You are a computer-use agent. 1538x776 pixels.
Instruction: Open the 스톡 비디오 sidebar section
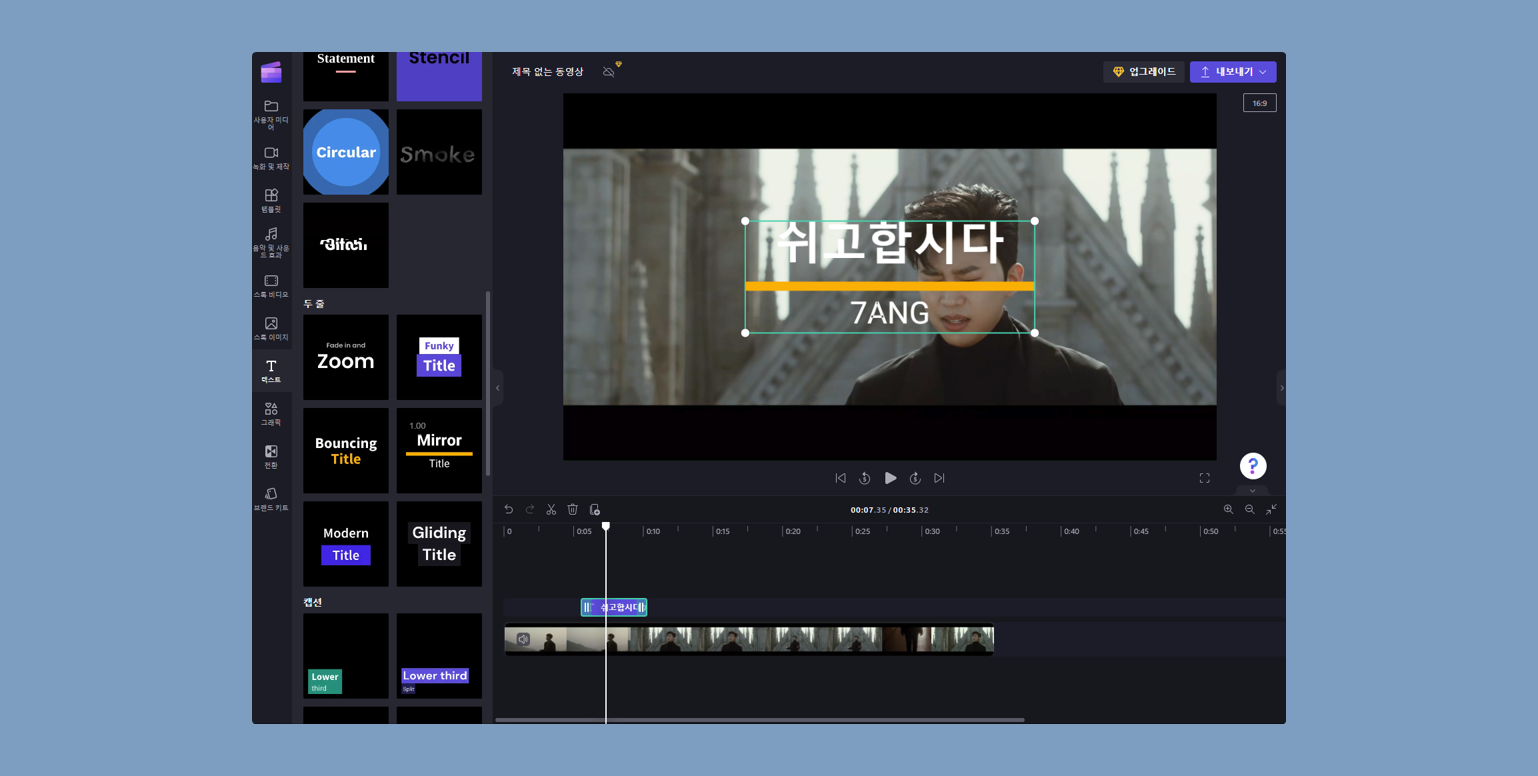tap(271, 286)
